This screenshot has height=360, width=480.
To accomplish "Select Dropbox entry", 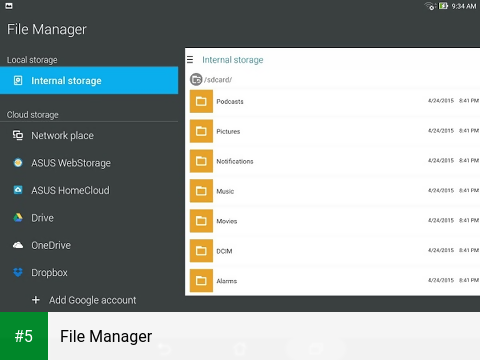I will [89, 272].
